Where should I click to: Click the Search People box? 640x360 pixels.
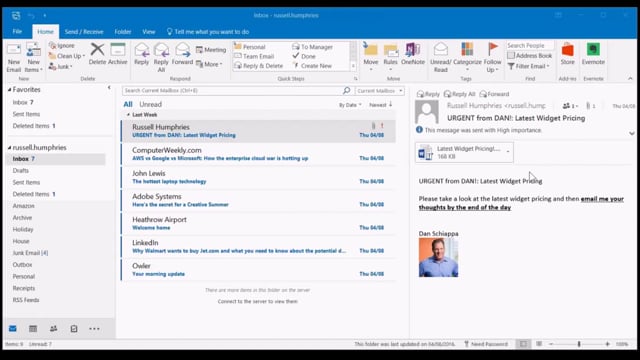click(x=530, y=45)
